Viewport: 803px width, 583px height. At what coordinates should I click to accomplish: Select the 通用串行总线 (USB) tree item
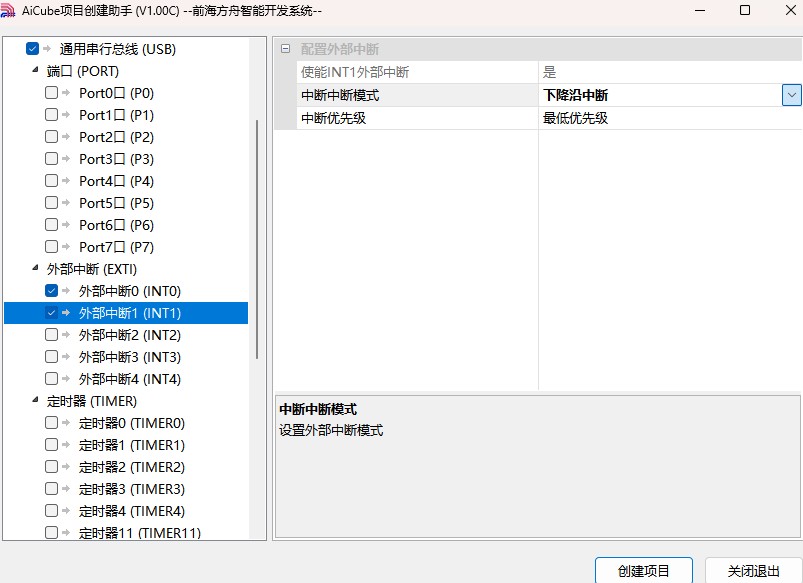(117, 49)
